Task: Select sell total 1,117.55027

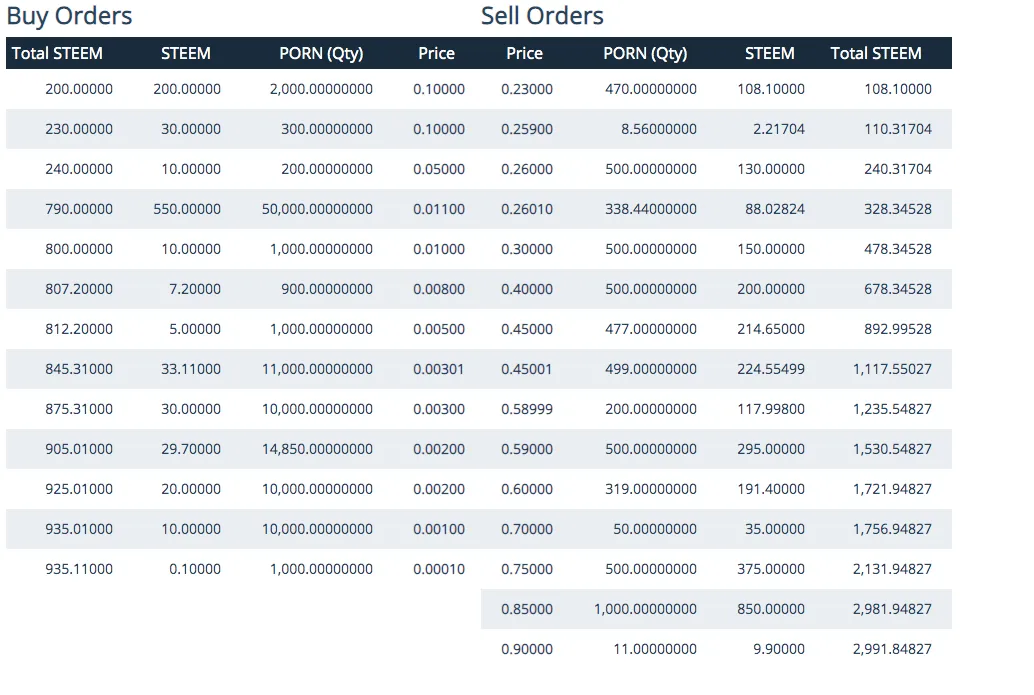Action: pyautogui.click(x=892, y=369)
